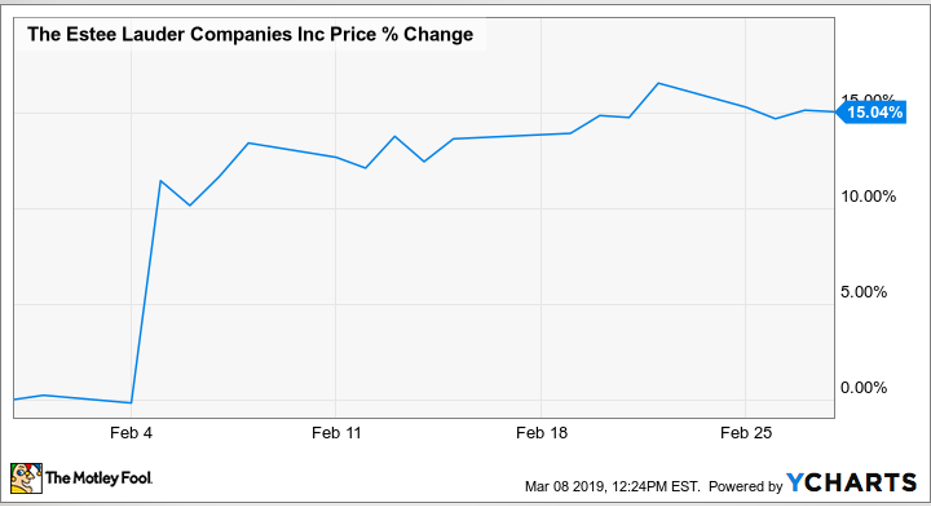Click the "Powered by" text
Viewport: 931px width, 506px height.
click(x=746, y=487)
